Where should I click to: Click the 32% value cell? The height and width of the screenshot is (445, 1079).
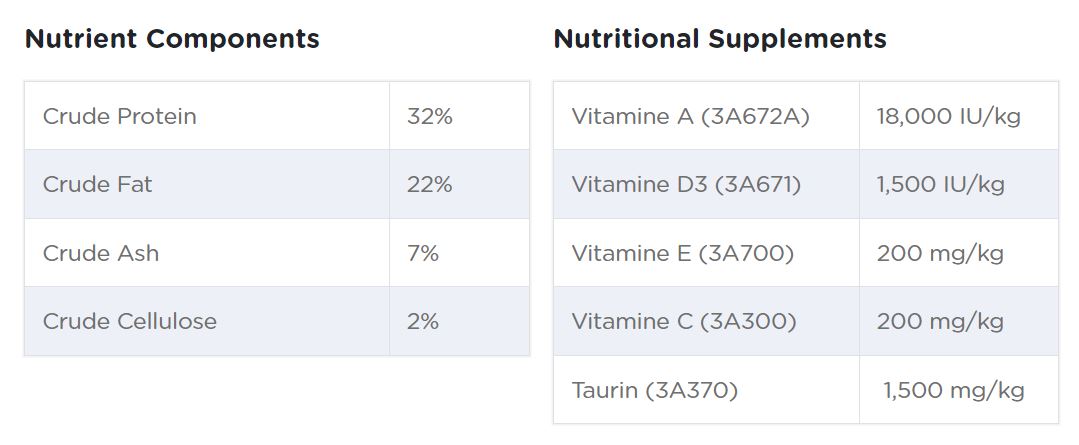pos(430,116)
